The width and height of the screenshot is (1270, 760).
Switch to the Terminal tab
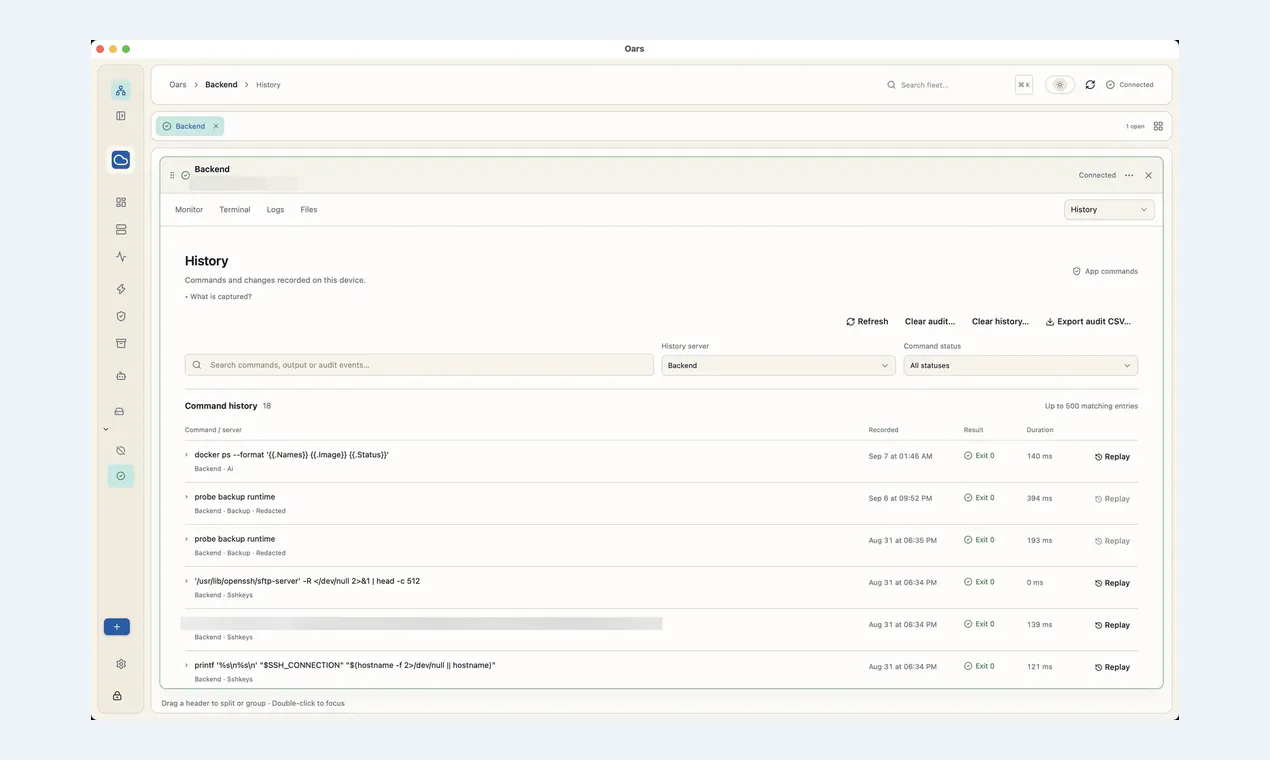coord(235,210)
